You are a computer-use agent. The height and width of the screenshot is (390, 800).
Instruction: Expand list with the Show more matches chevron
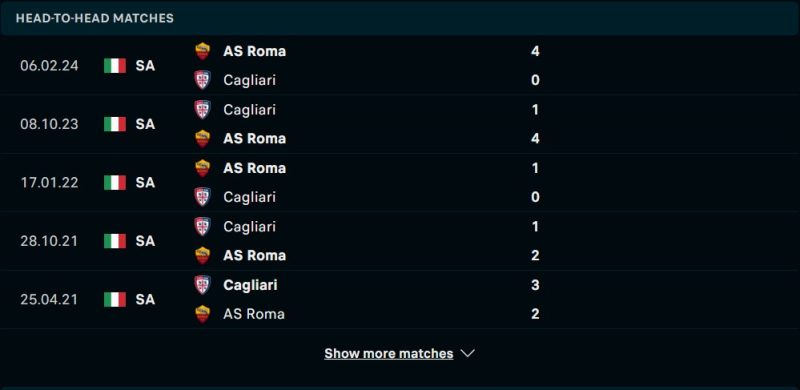pyautogui.click(x=467, y=353)
